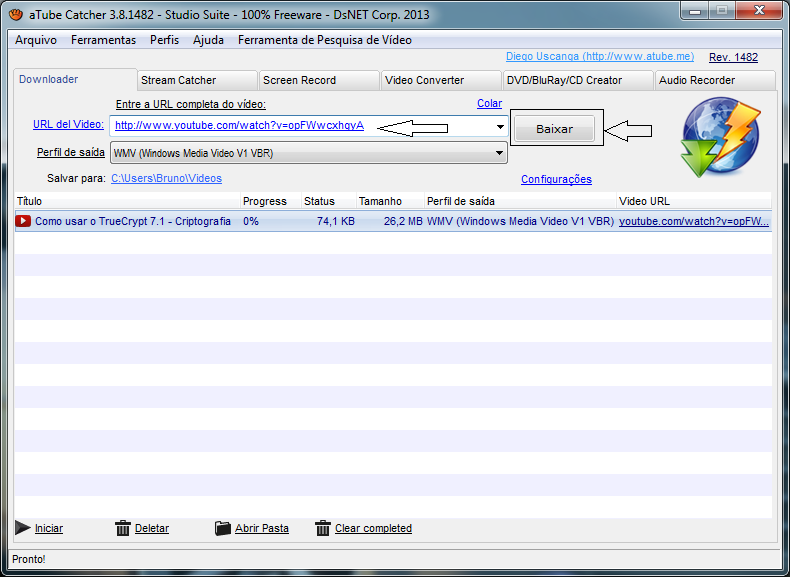Click the Abrir Pasta folder icon
The height and width of the screenshot is (577, 790).
[223, 528]
